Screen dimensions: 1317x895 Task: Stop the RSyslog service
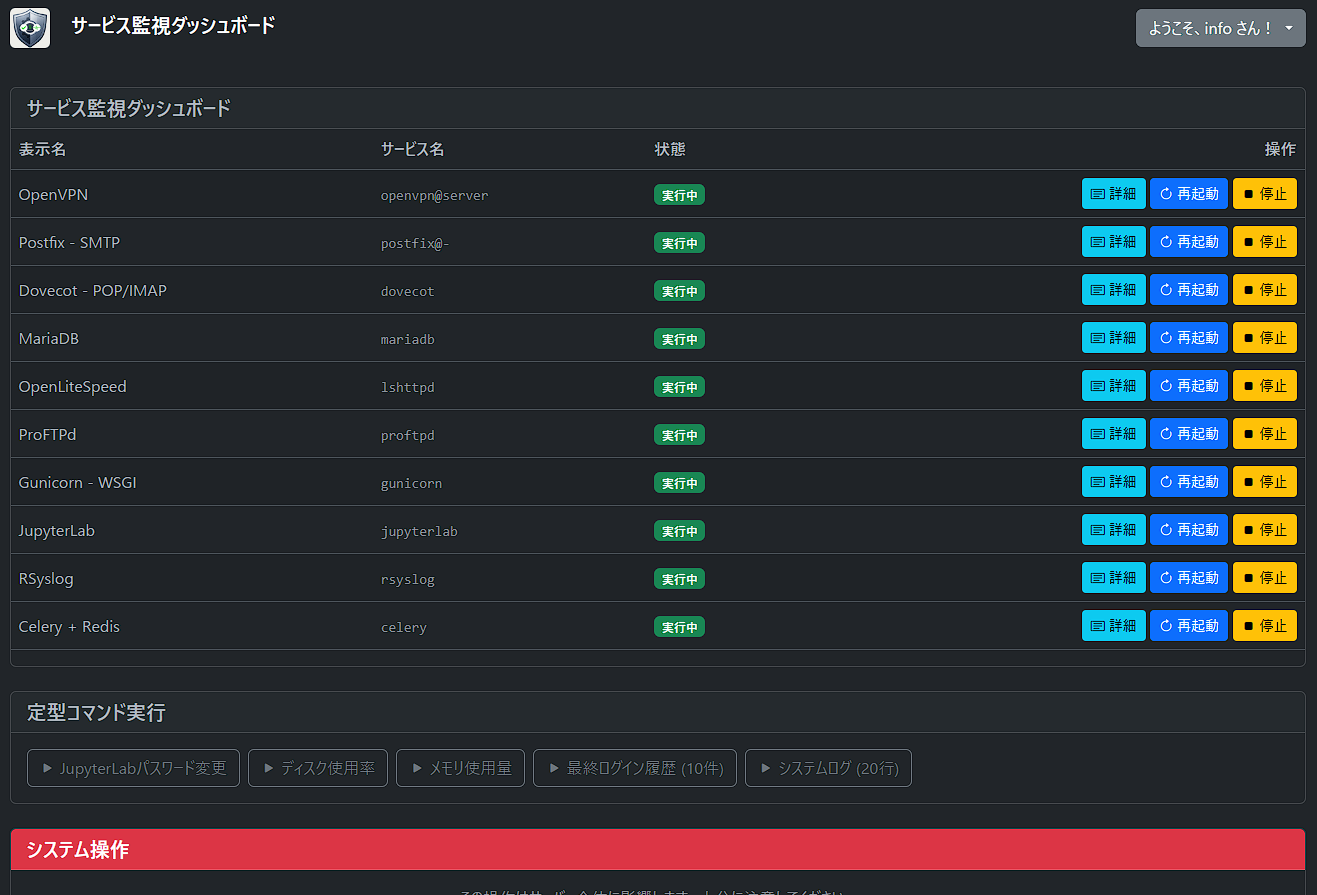pos(1264,578)
